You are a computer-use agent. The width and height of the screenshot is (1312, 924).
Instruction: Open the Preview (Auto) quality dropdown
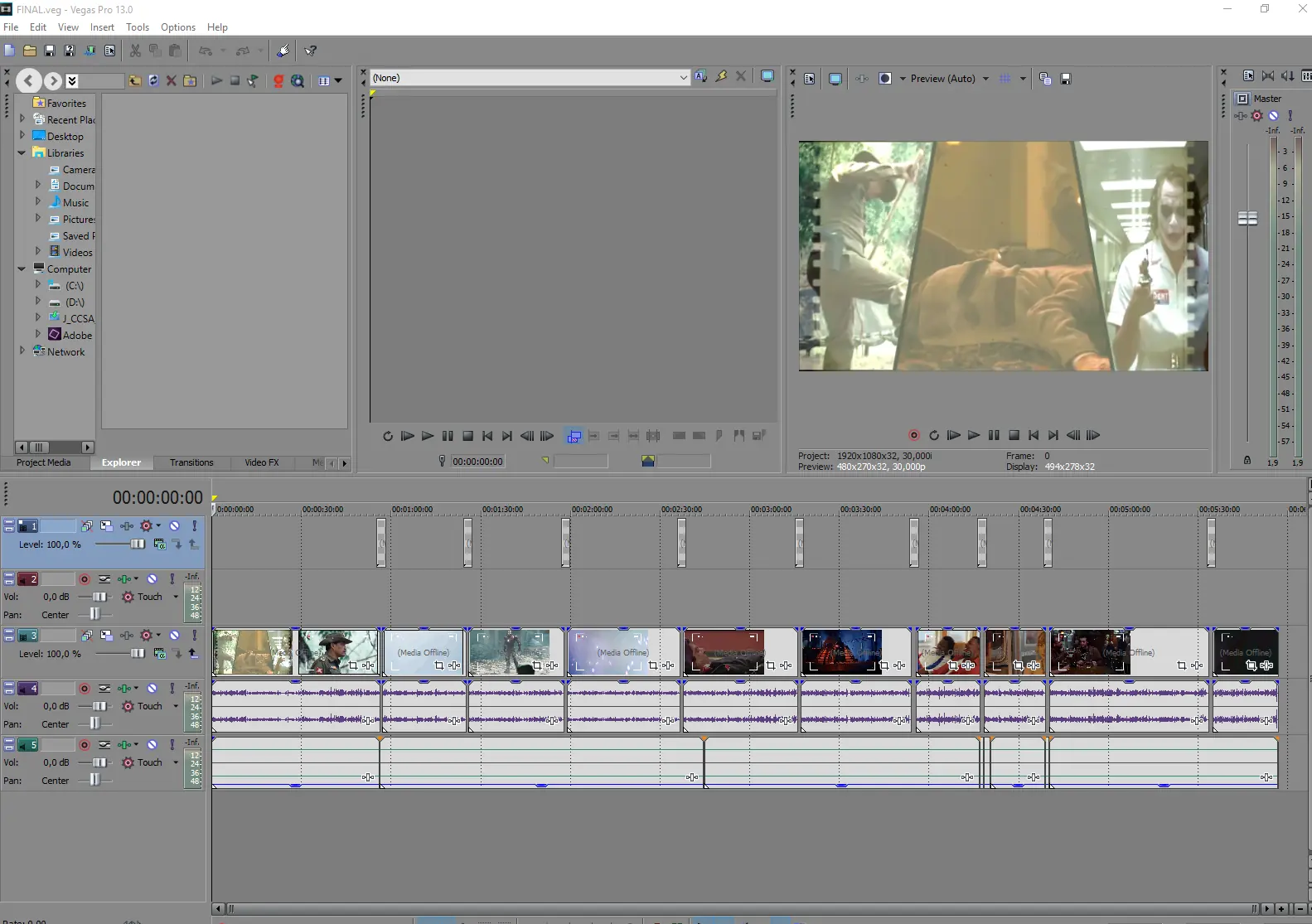point(985,79)
